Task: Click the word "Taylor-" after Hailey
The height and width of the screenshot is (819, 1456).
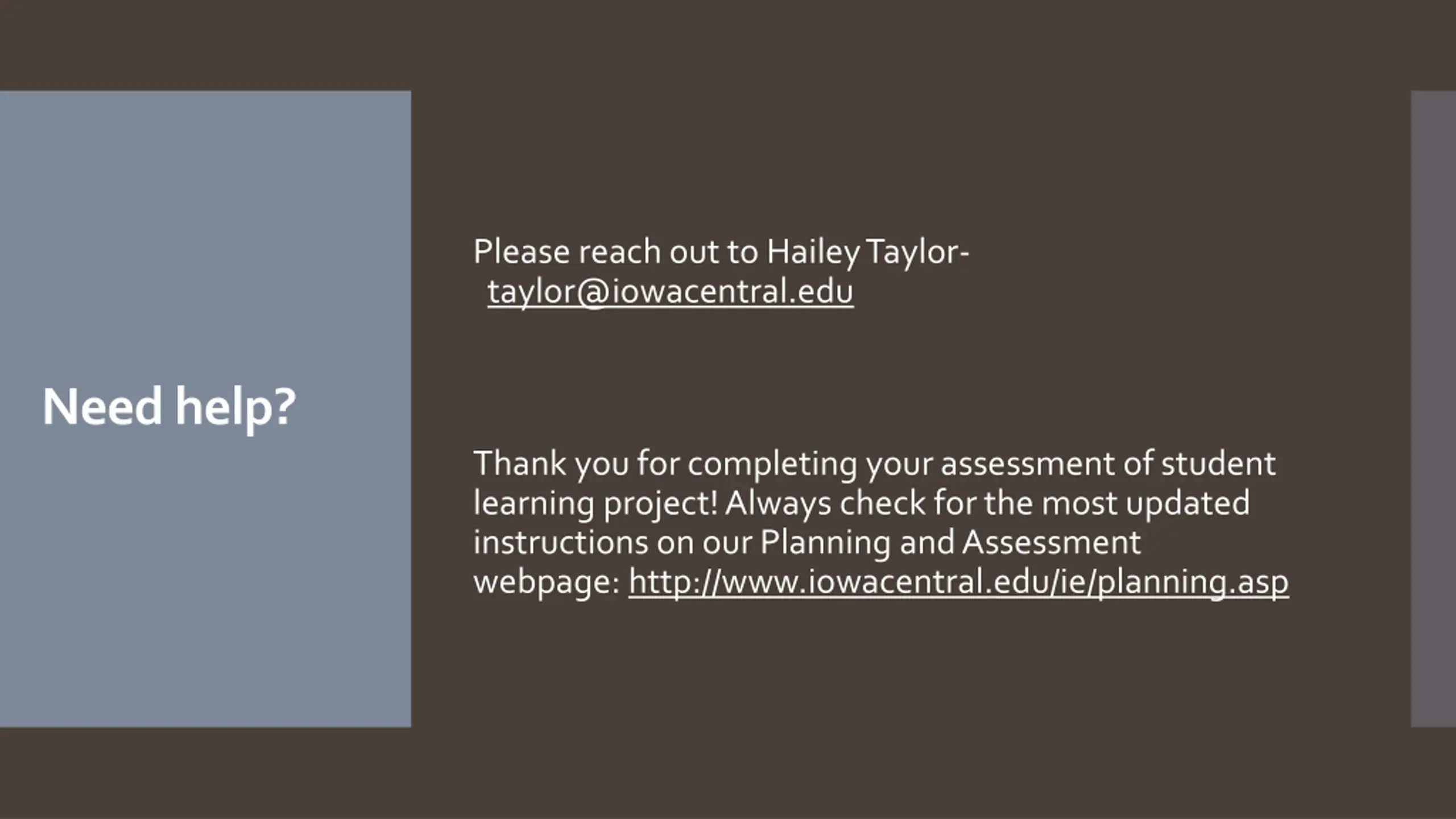Action: [918, 253]
